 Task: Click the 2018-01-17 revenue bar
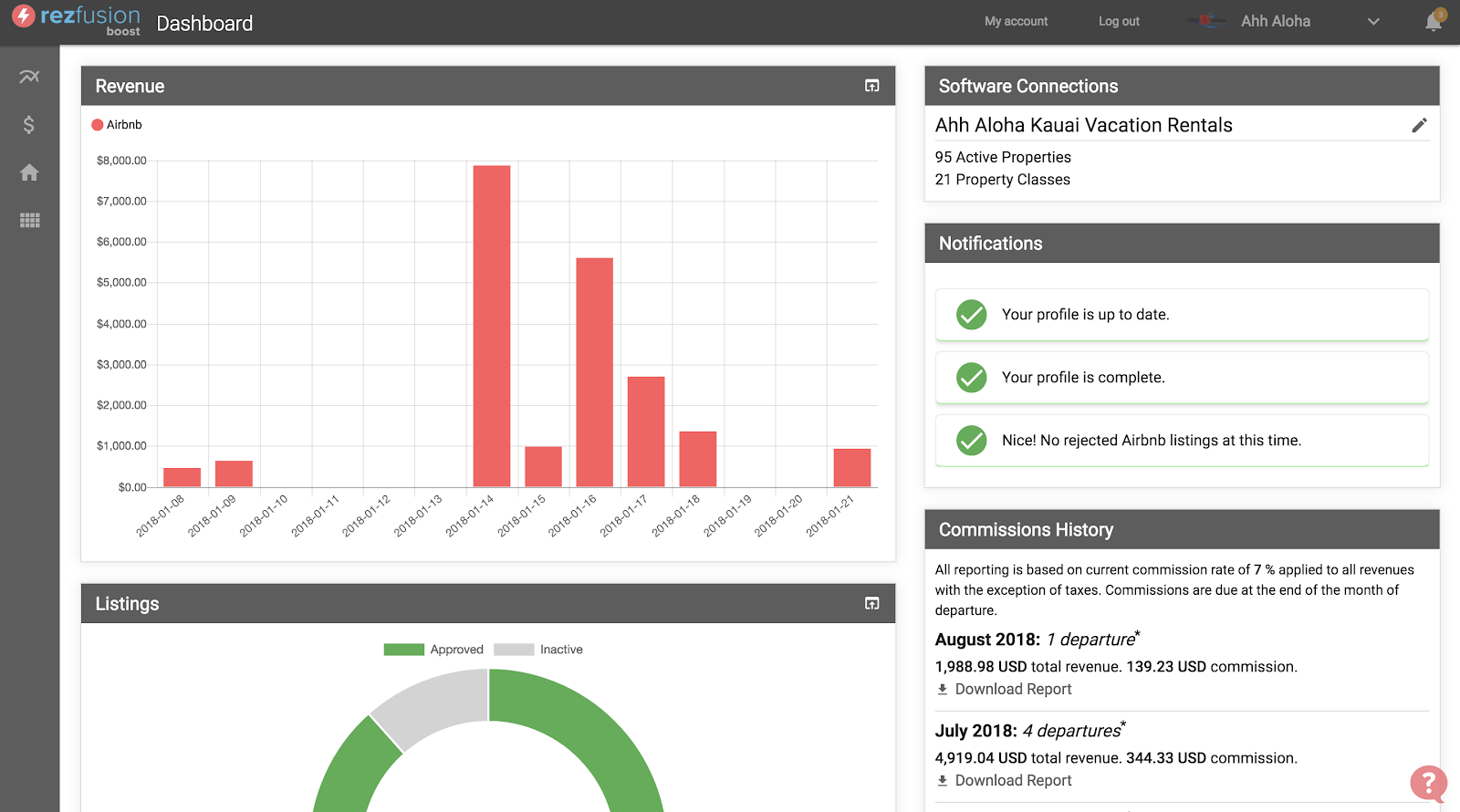coord(646,432)
